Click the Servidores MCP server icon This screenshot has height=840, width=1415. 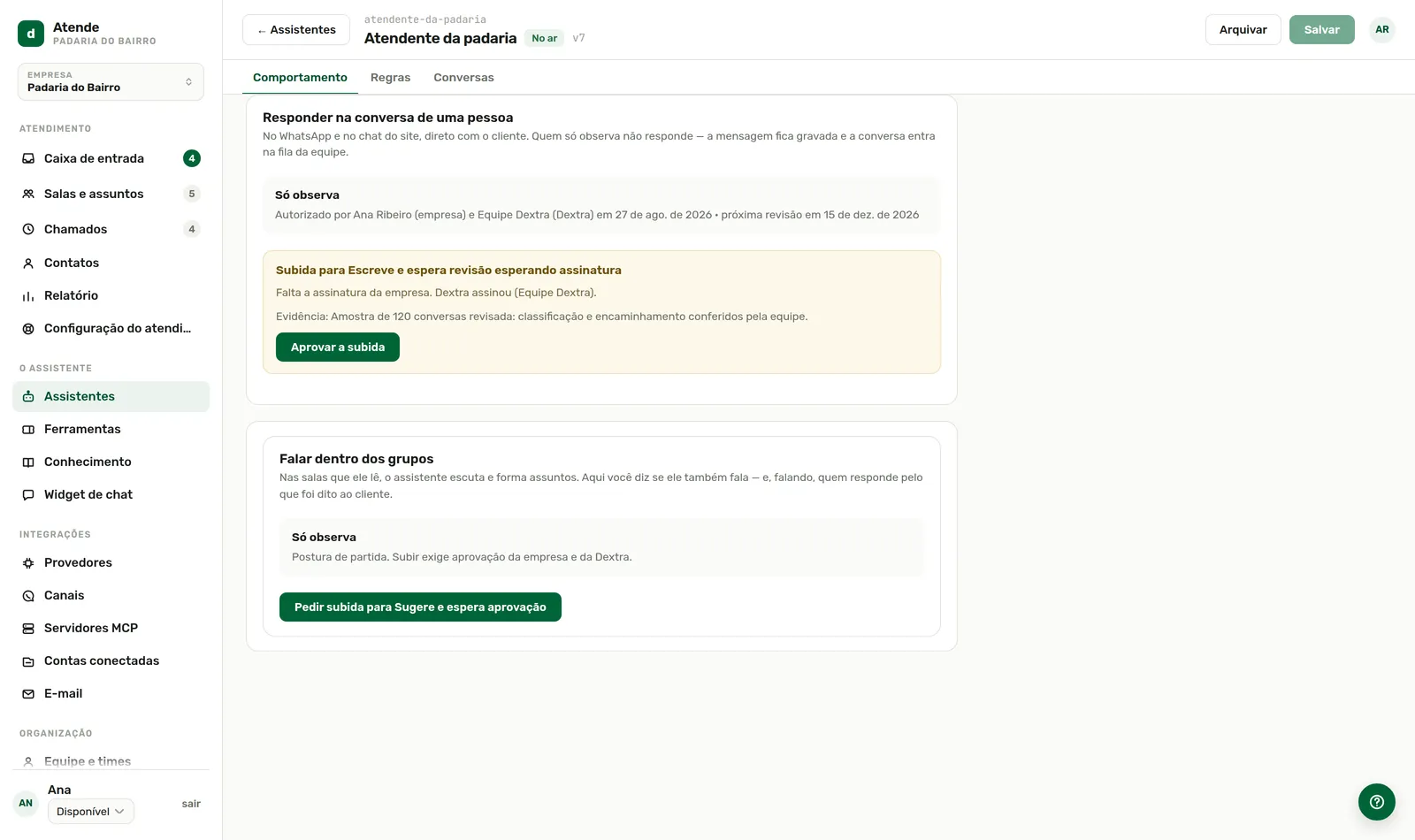(x=28, y=628)
